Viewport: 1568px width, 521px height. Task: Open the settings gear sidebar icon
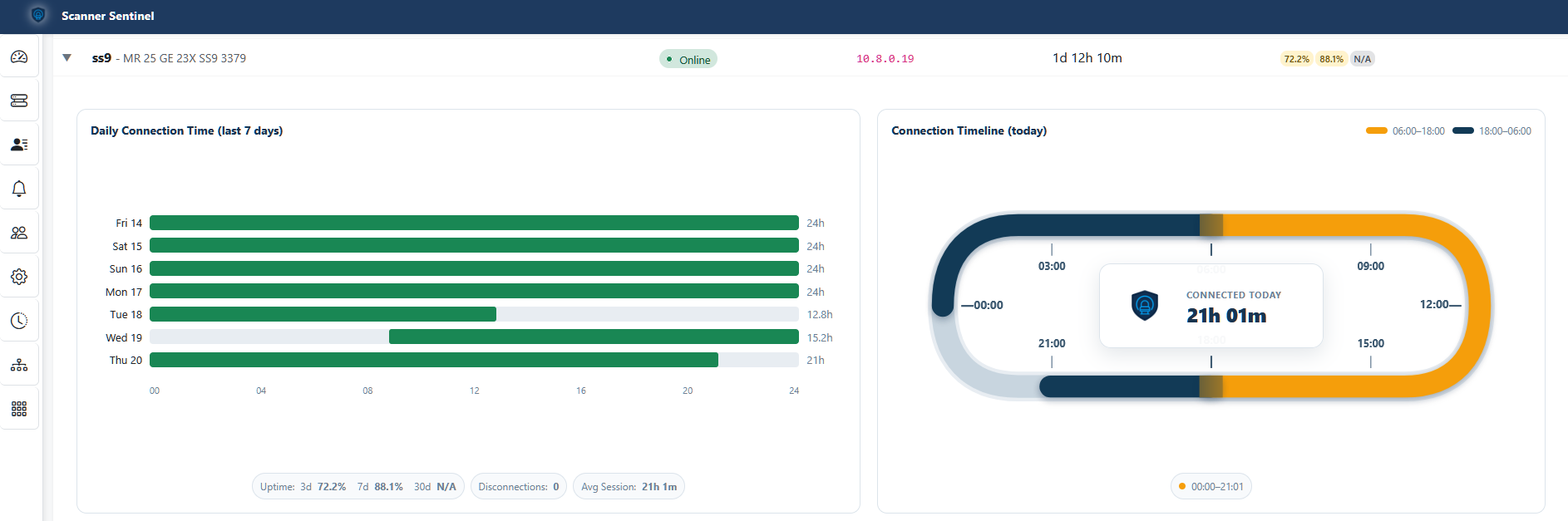point(19,277)
